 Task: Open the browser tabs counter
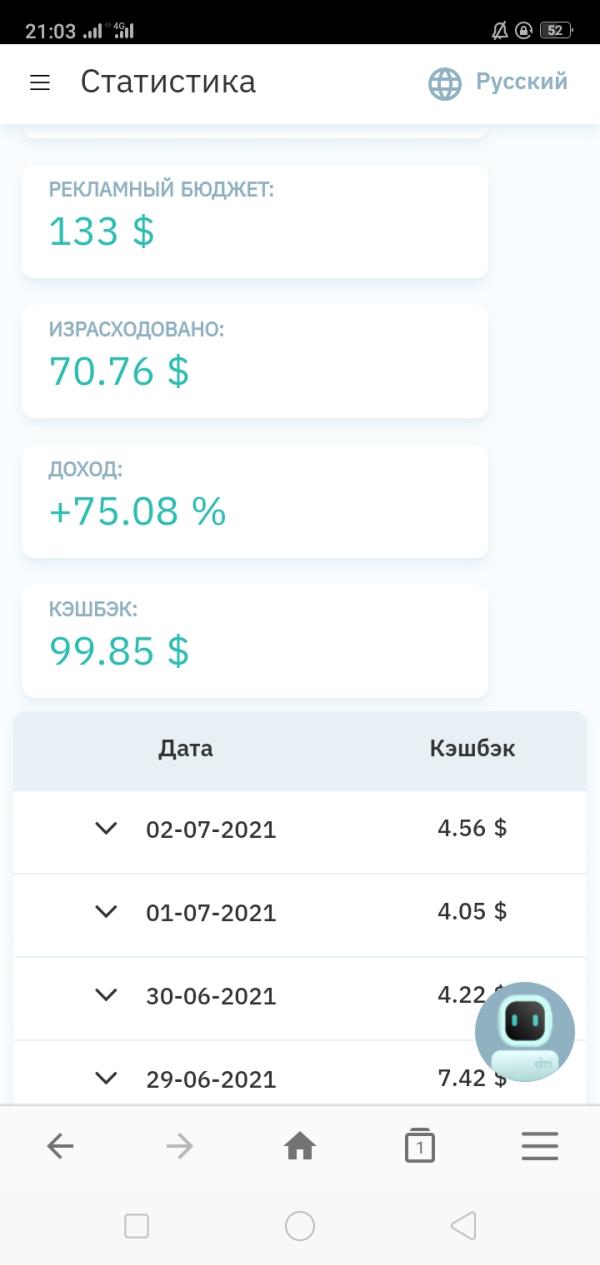420,1146
